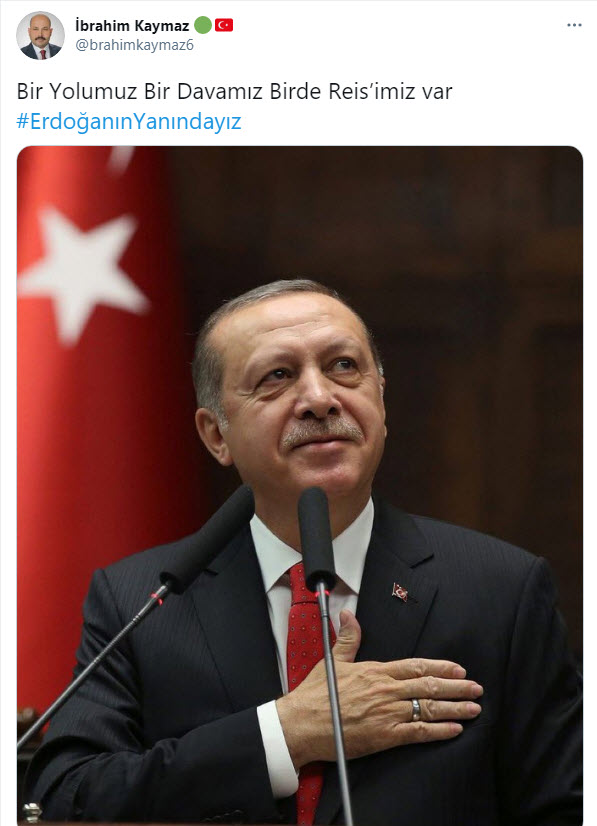This screenshot has height=826, width=597.
Task: Open the attached photo in full view
Action: coord(300,485)
